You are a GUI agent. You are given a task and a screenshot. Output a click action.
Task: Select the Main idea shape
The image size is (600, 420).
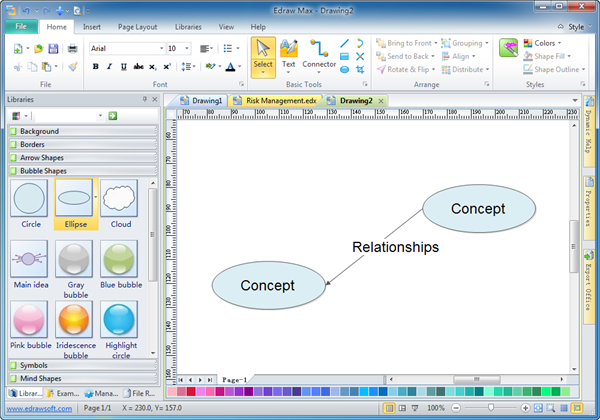pos(31,264)
